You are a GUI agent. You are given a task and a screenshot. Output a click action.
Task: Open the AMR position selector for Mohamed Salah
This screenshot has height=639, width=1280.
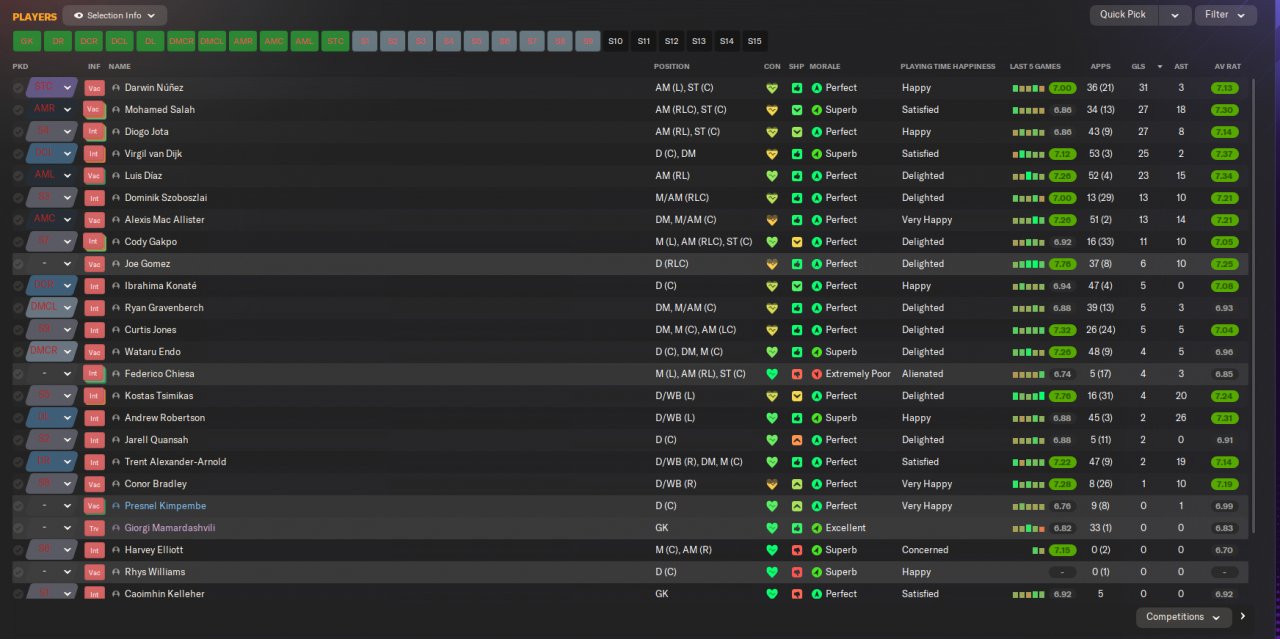click(x=52, y=110)
